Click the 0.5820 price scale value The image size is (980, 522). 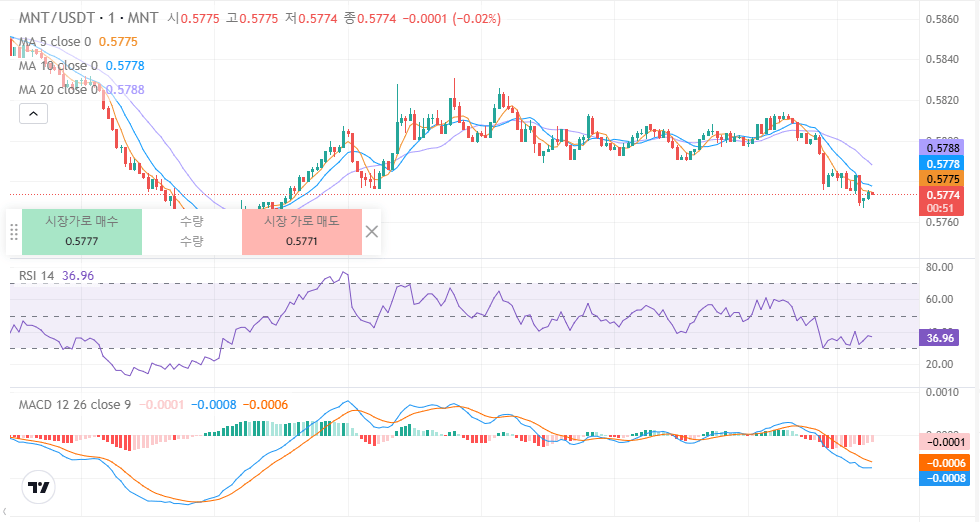tap(942, 100)
